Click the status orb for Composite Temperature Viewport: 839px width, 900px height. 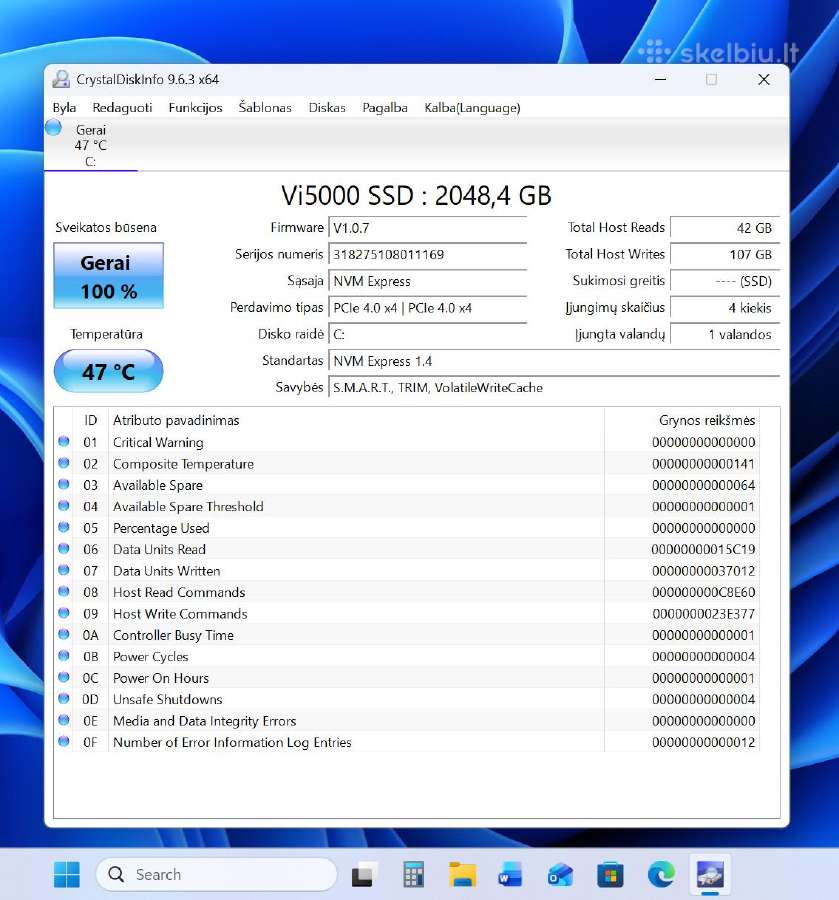coord(64,463)
